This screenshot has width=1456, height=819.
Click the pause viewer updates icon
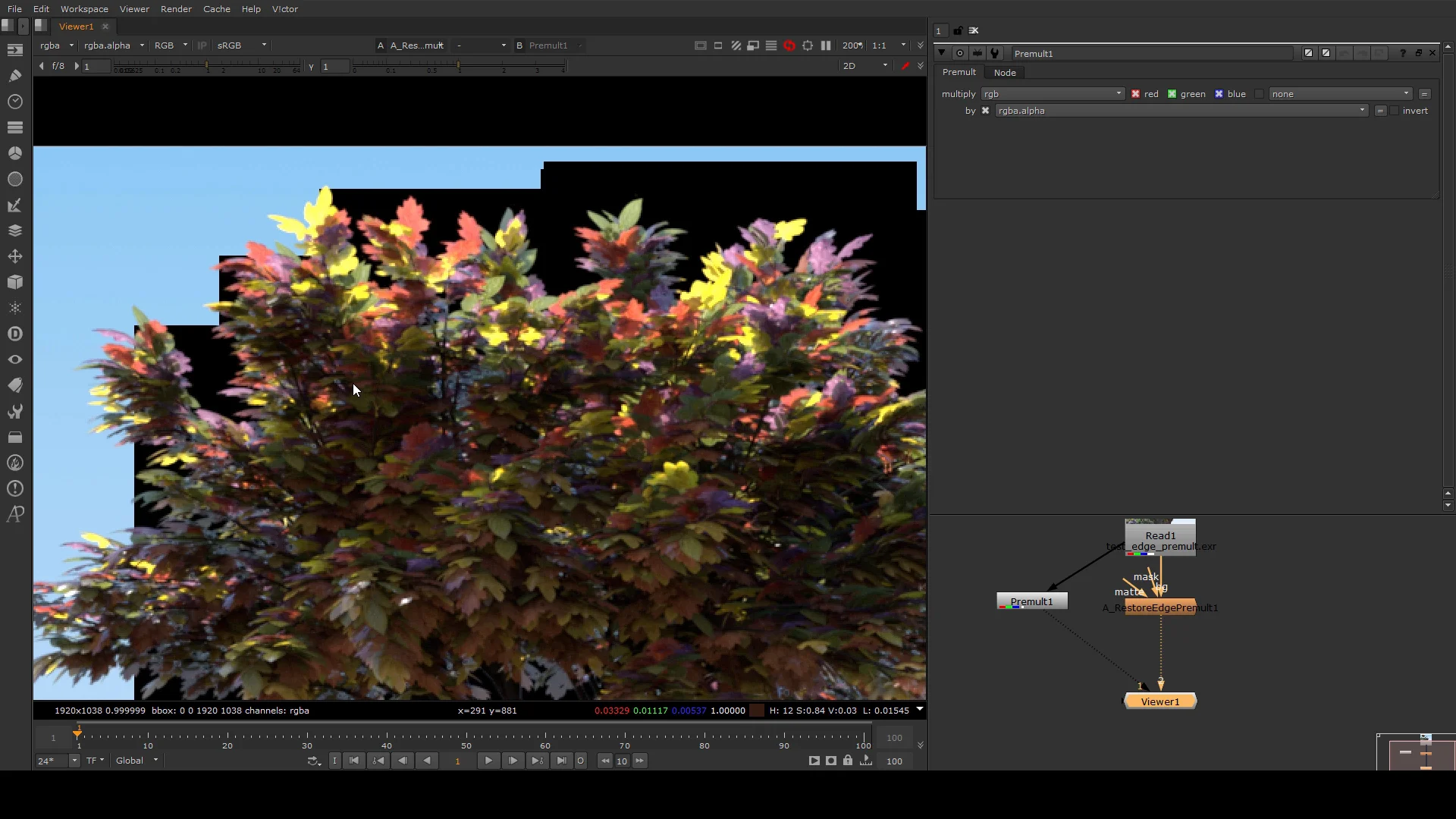point(826,45)
